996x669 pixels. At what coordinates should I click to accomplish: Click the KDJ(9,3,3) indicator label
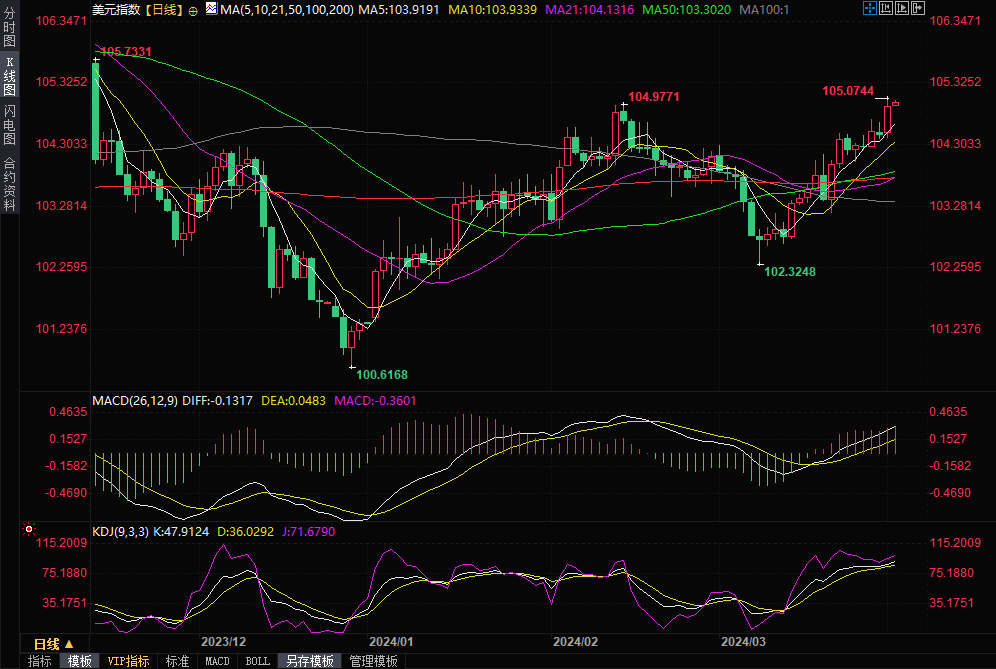point(120,531)
